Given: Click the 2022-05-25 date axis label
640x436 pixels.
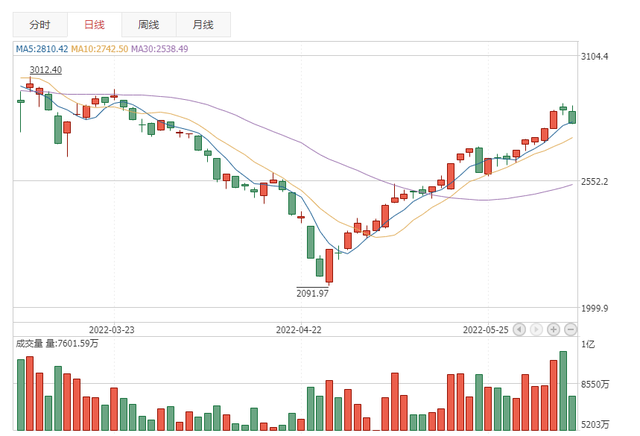Looking at the screenshot, I should point(486,328).
